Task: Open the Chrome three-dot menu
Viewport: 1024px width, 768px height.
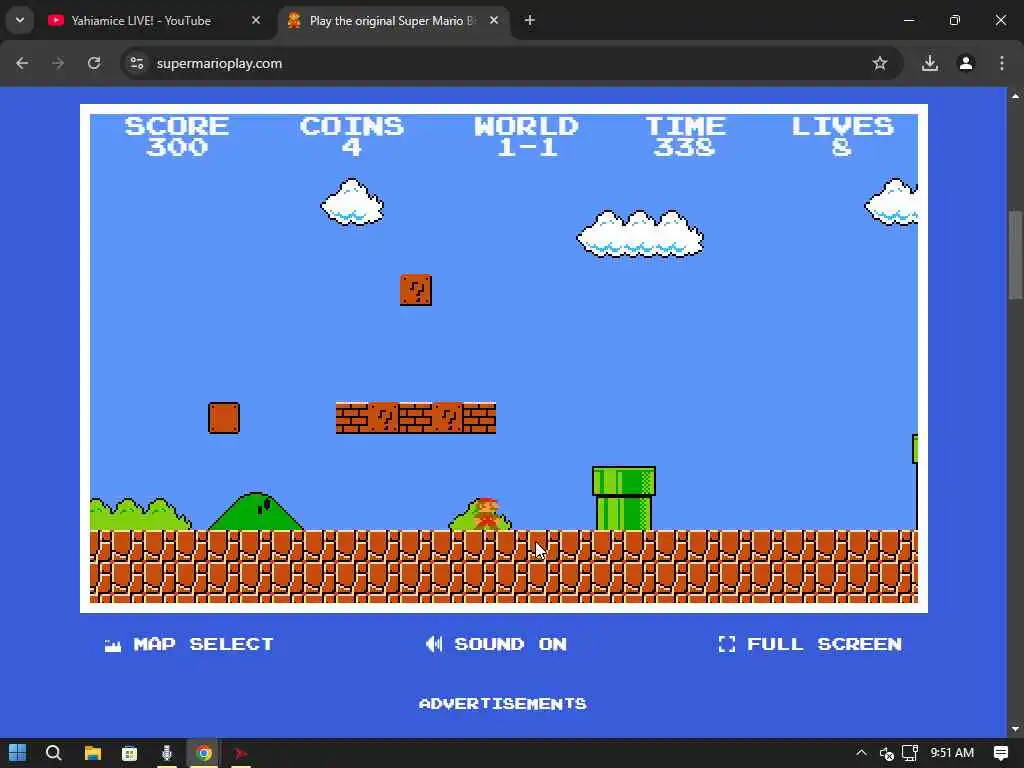Action: tap(1002, 63)
